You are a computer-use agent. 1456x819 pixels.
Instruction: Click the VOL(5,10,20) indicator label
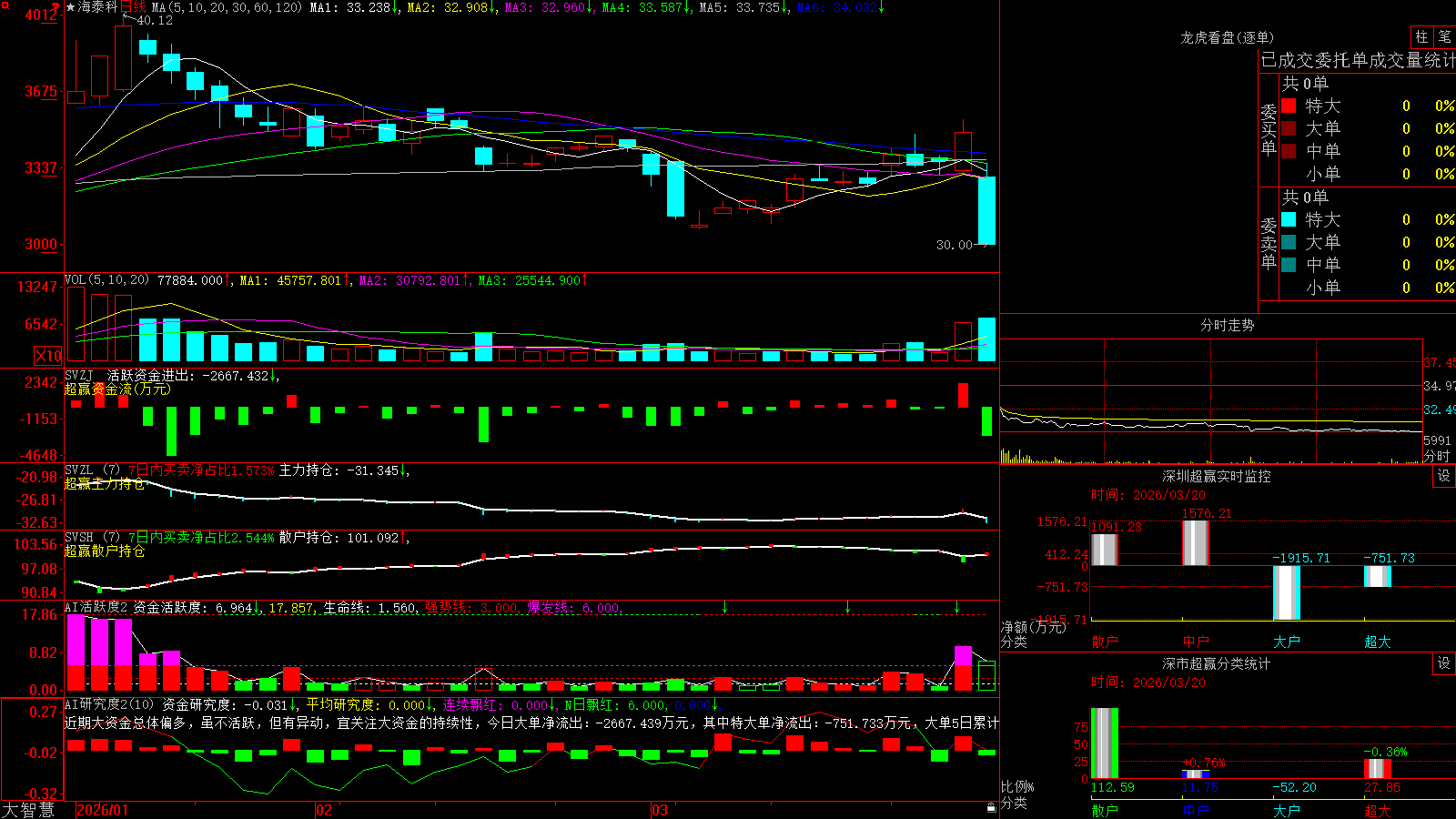[106, 280]
